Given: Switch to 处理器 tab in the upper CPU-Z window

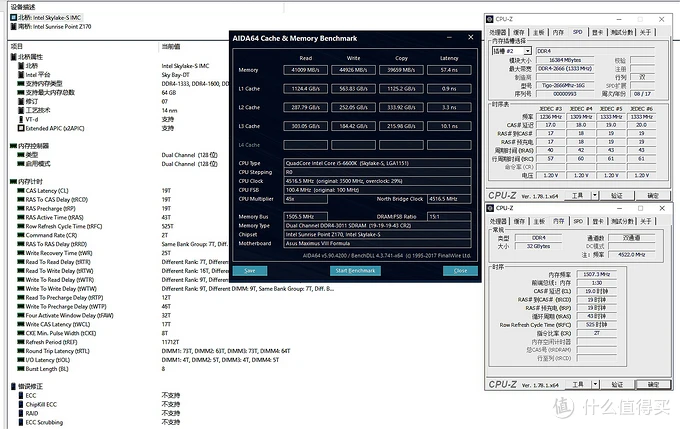Looking at the screenshot, I should point(497,32).
